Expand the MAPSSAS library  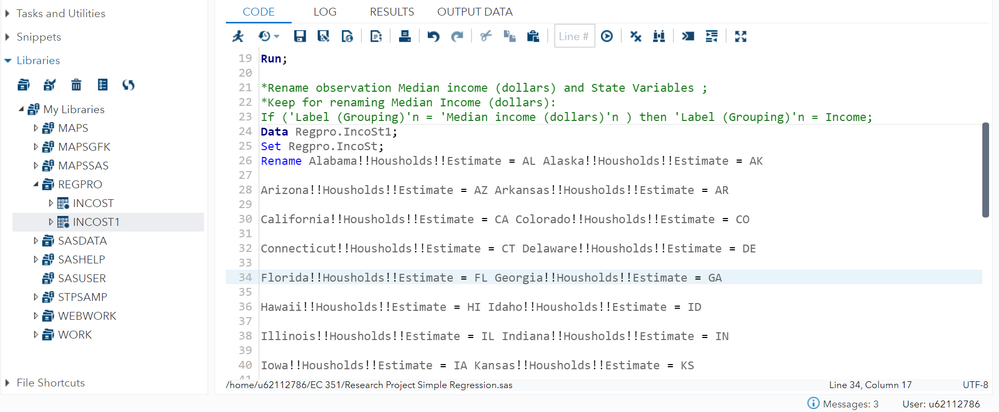(x=36, y=166)
